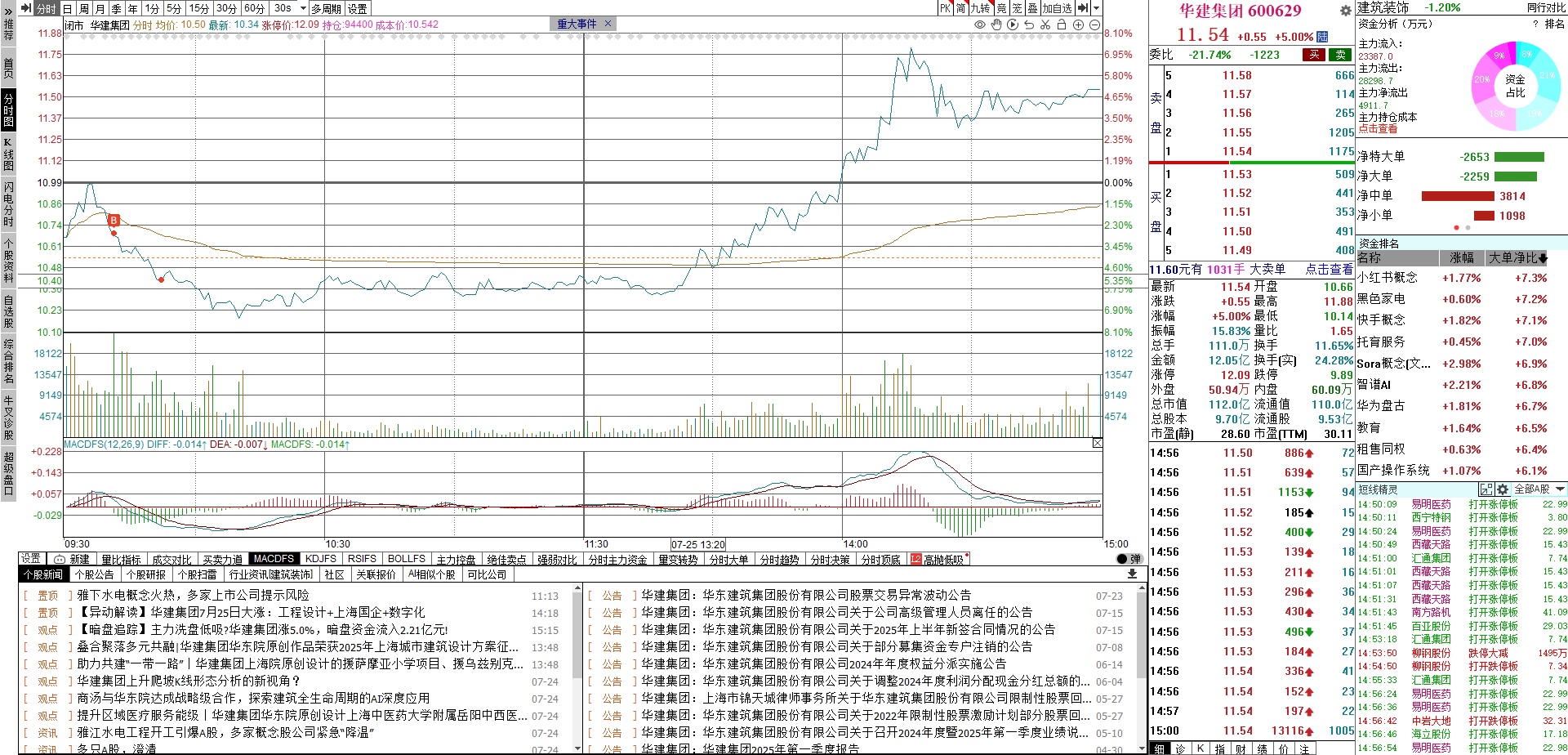
Task: Toggle the 简 simple view button
Action: pyautogui.click(x=960, y=8)
